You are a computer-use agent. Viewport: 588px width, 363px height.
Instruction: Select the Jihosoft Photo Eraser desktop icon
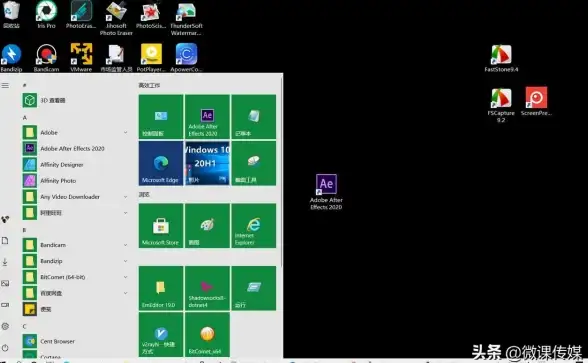[x=116, y=18]
